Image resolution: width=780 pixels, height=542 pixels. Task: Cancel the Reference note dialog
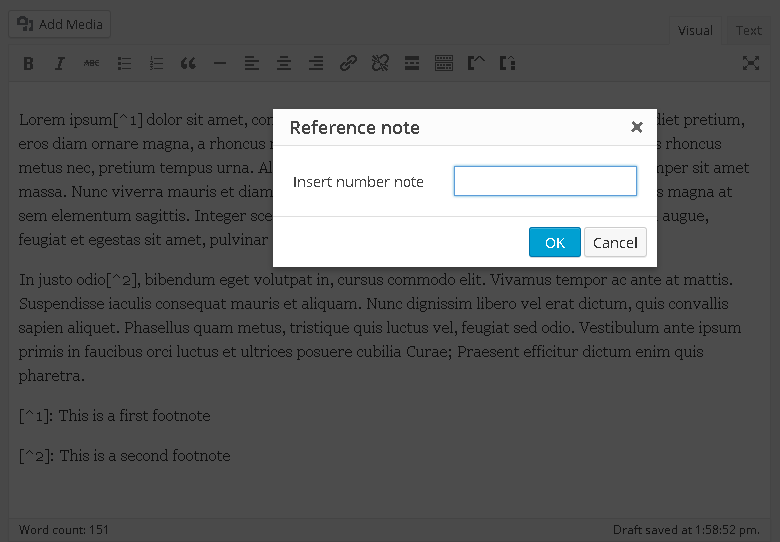[615, 243]
